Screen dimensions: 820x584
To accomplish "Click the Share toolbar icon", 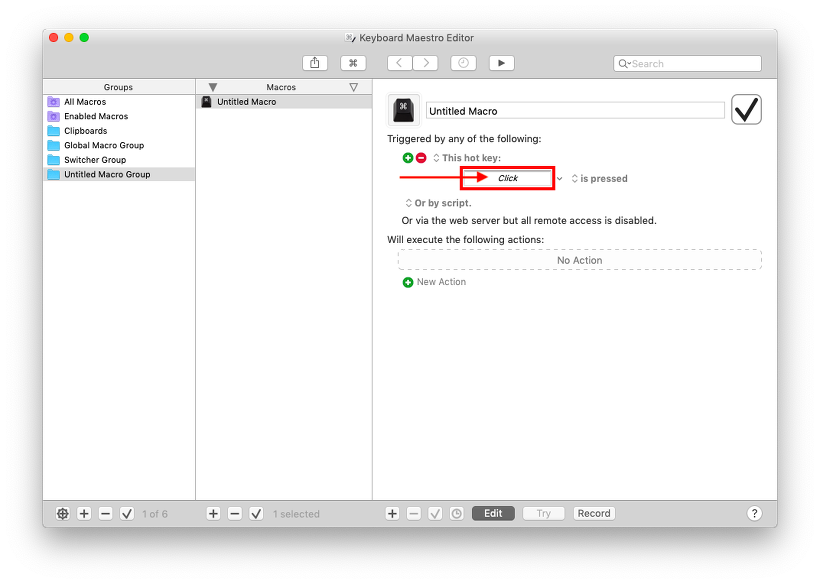I will click(315, 63).
